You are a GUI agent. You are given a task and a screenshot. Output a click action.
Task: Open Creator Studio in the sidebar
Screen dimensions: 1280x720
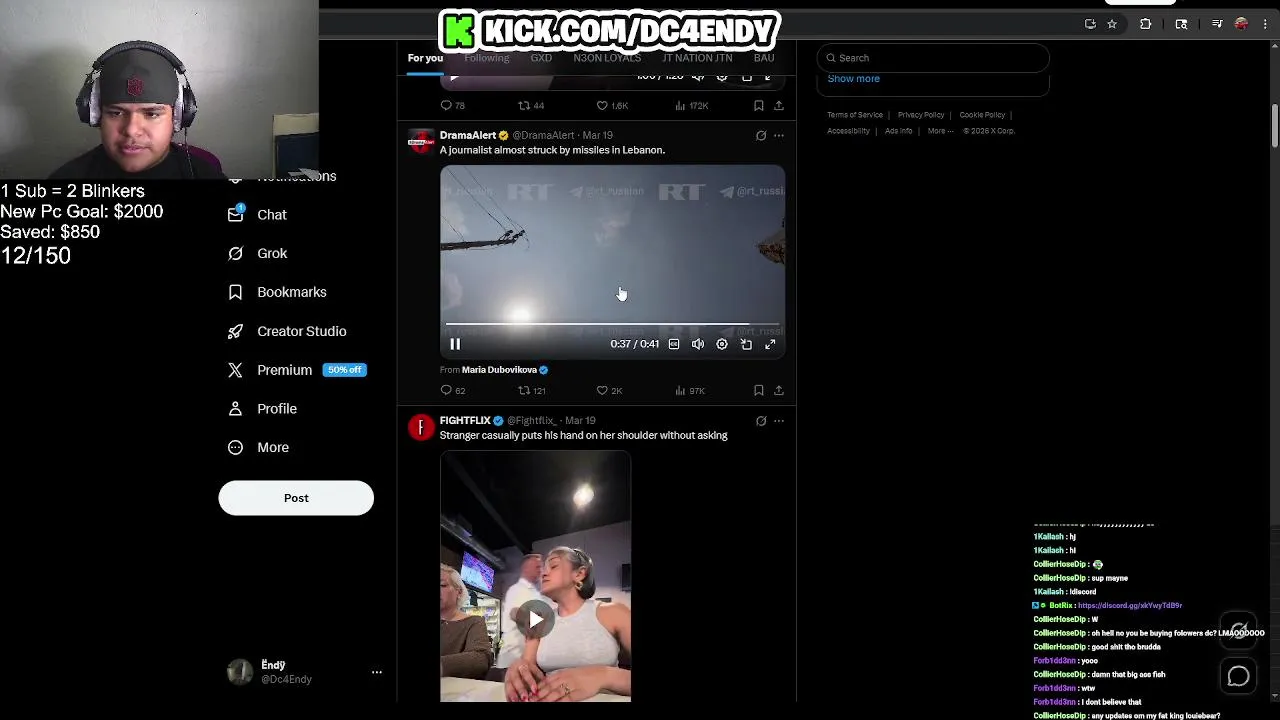pyautogui.click(x=287, y=331)
